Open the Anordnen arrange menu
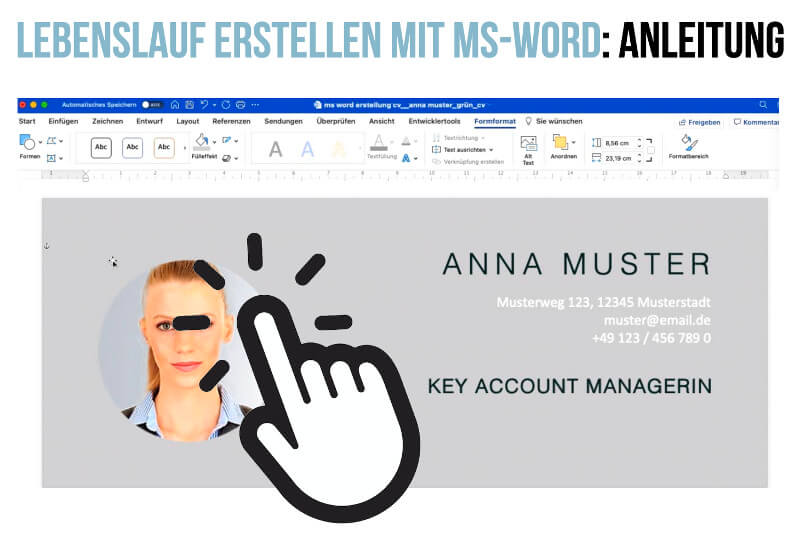800x533 pixels. tap(564, 147)
